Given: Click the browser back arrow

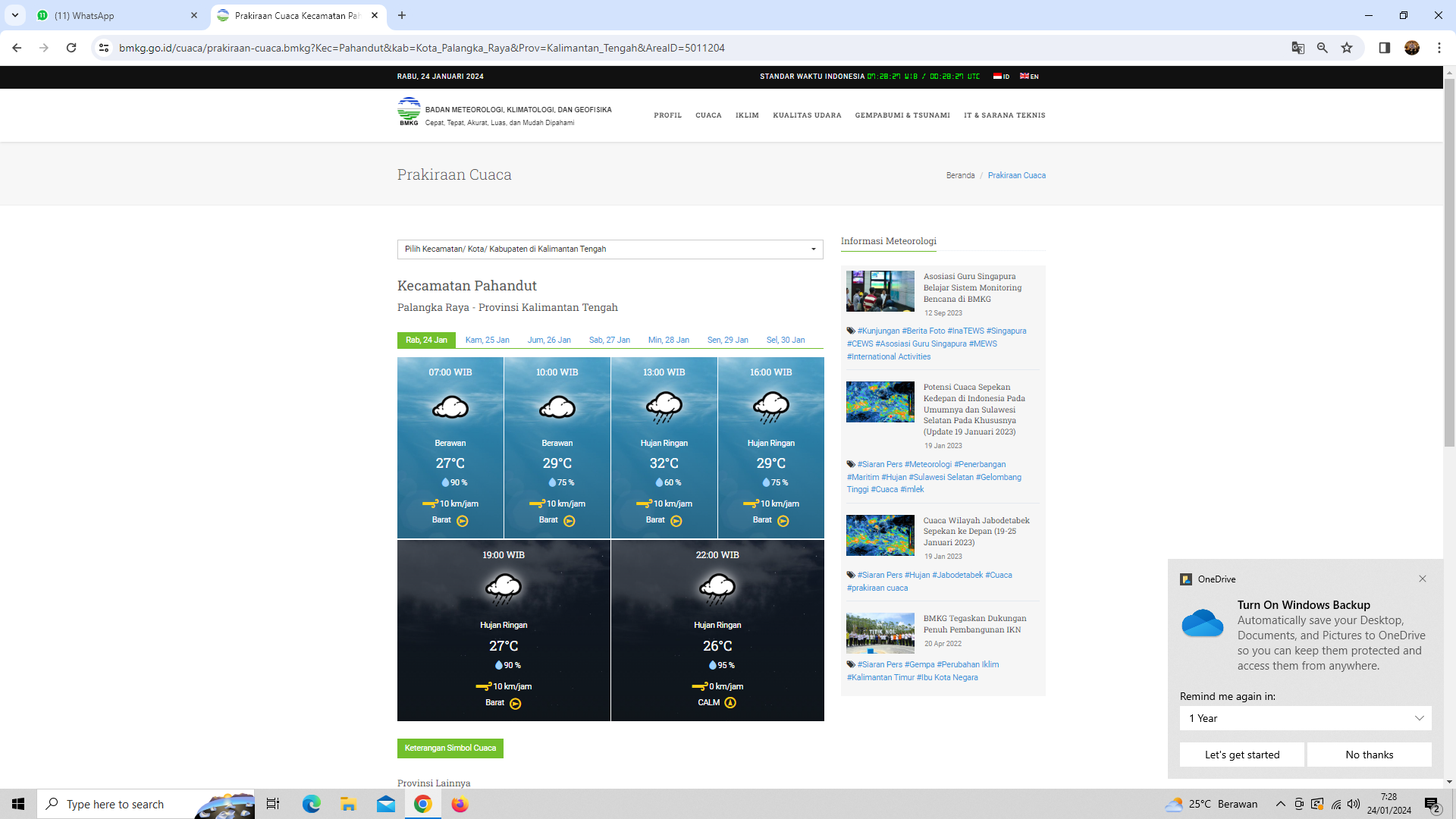Looking at the screenshot, I should [x=17, y=48].
